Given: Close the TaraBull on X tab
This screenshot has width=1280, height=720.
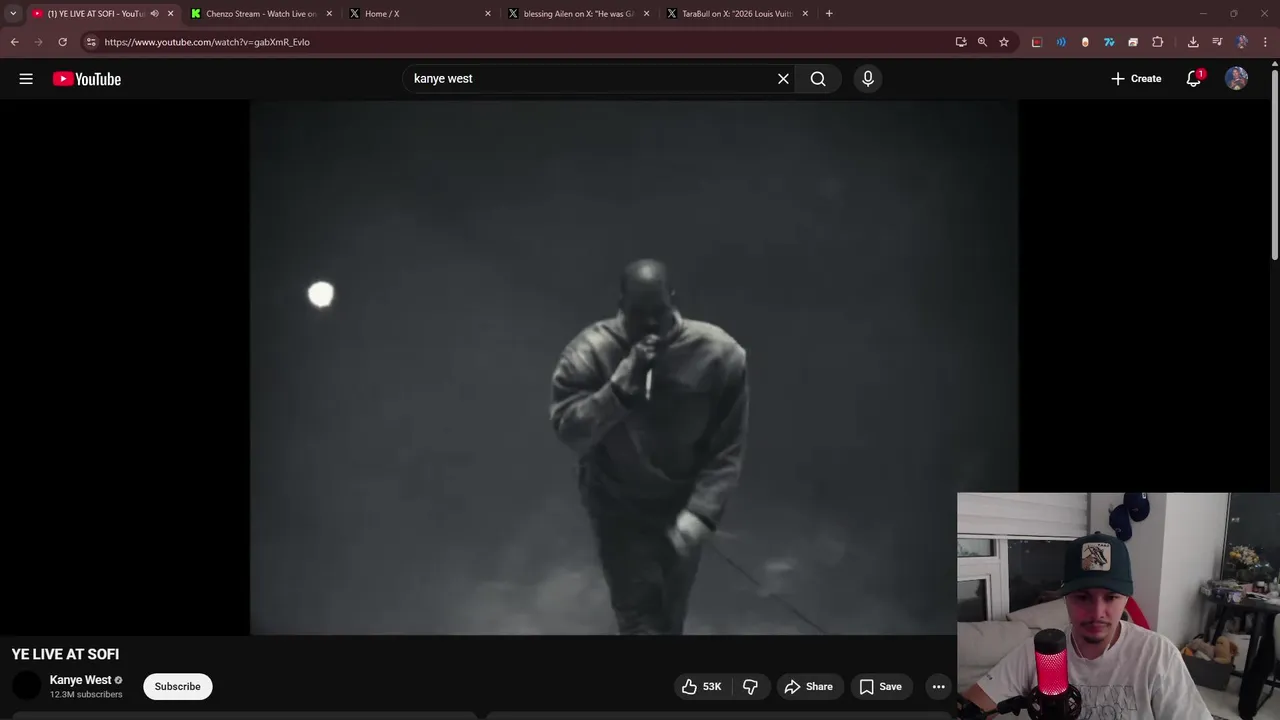Looking at the screenshot, I should 805,14.
